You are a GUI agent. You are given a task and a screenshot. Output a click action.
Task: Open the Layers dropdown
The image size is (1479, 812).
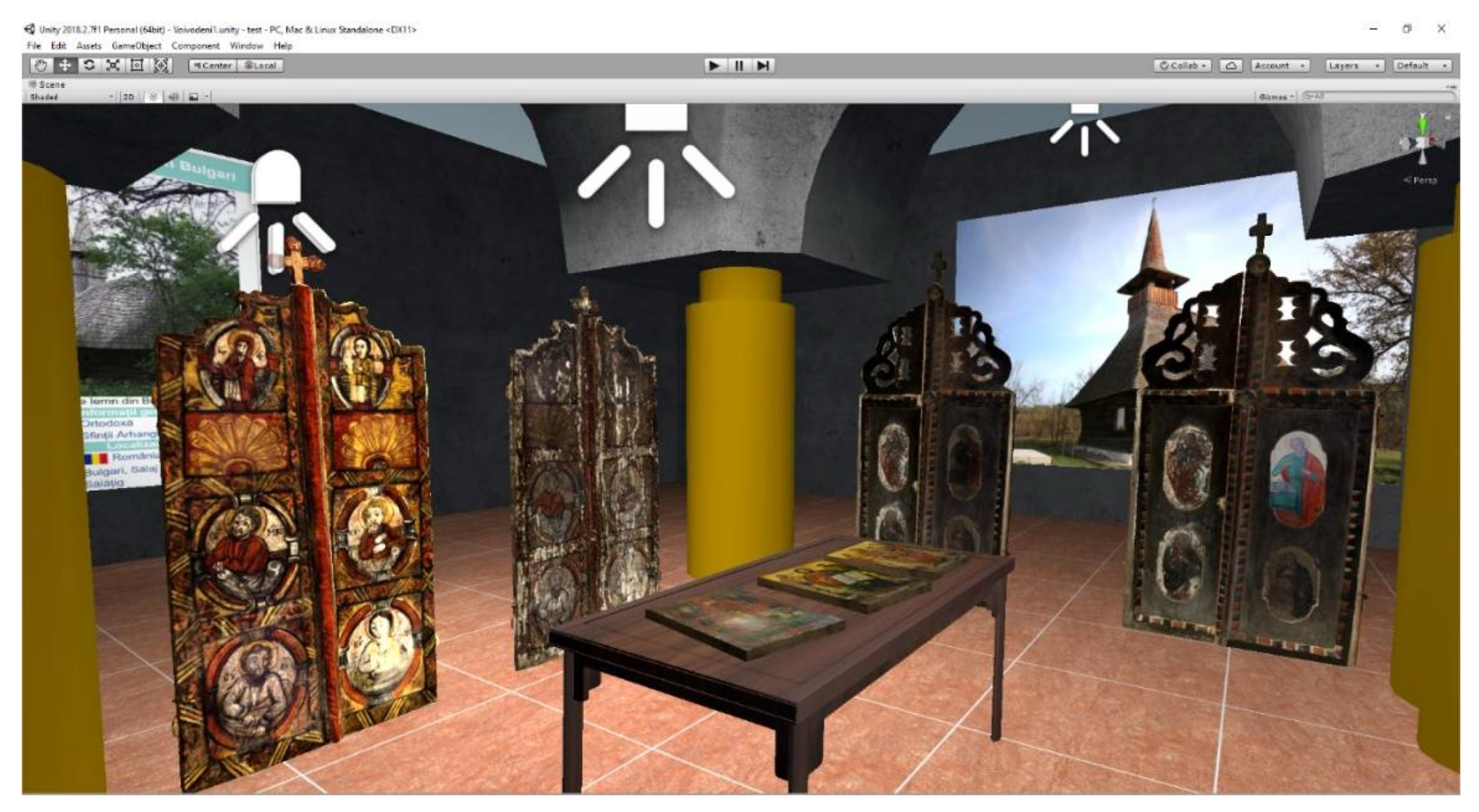1354,66
